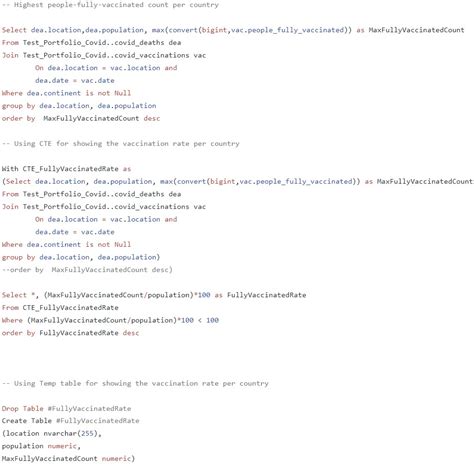The image size is (474, 466).
Task: Click the 'Drop Table #FullyVaccinatedRate' line
Action: click(66, 409)
